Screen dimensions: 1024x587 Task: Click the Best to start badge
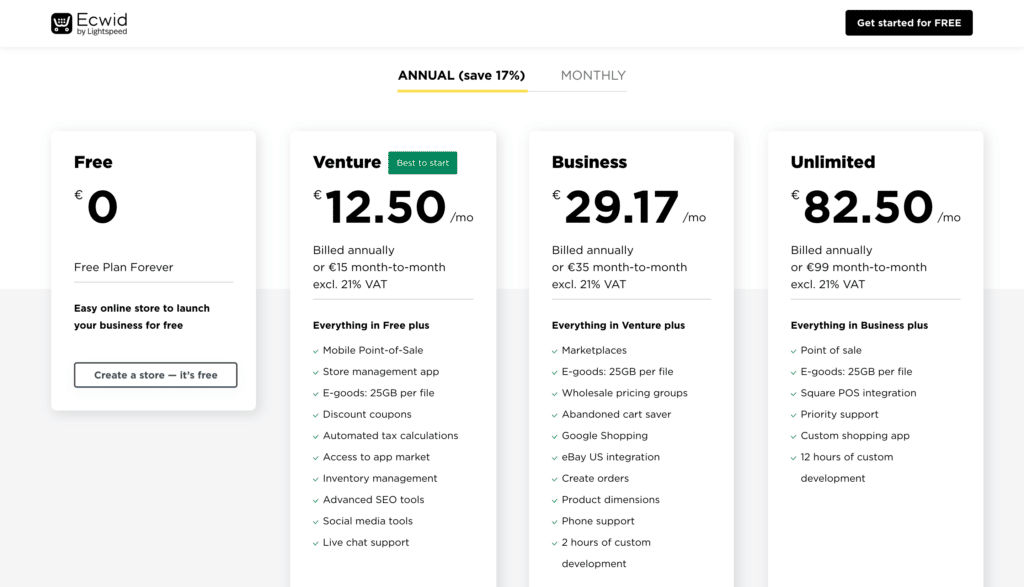coord(423,163)
